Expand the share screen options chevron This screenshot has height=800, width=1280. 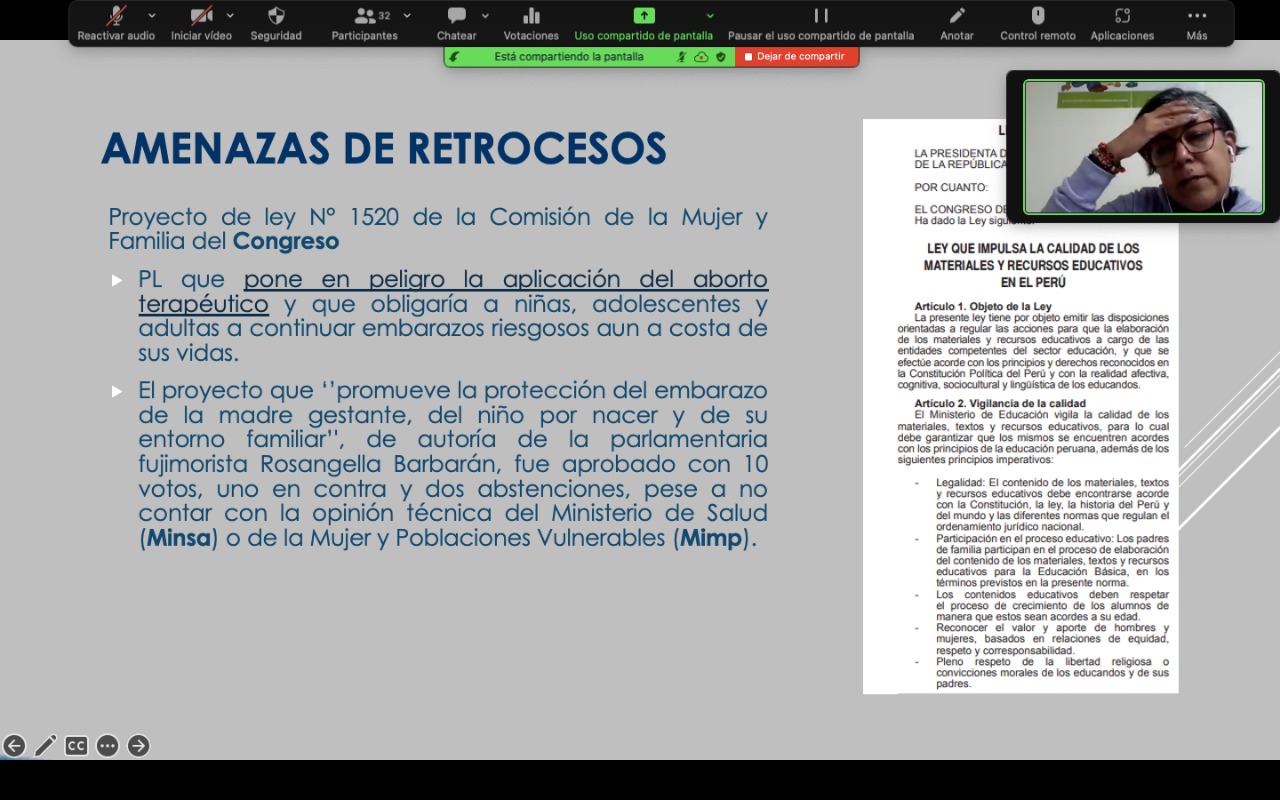(710, 16)
